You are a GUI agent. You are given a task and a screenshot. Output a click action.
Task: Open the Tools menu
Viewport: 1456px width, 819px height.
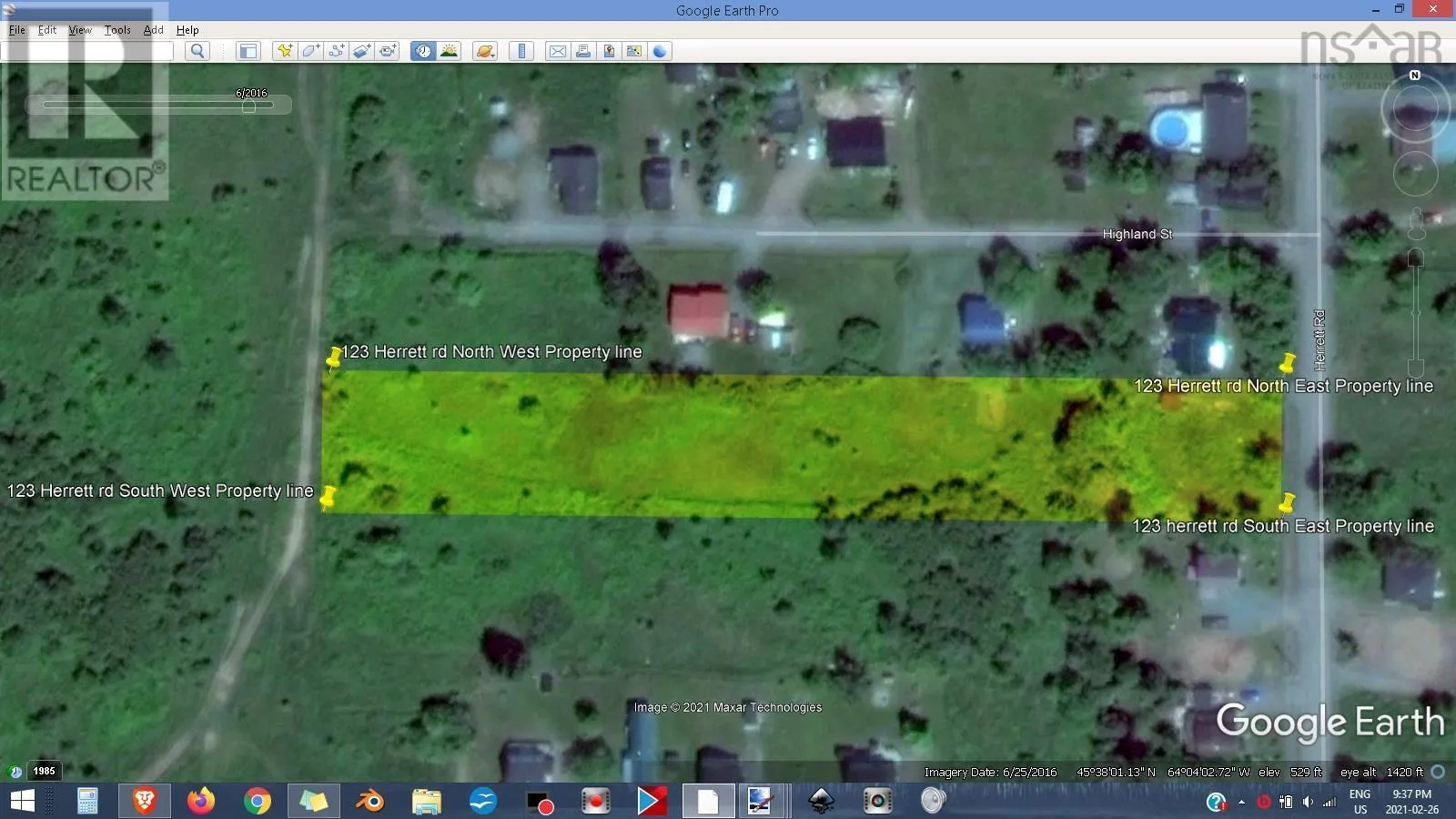117,30
